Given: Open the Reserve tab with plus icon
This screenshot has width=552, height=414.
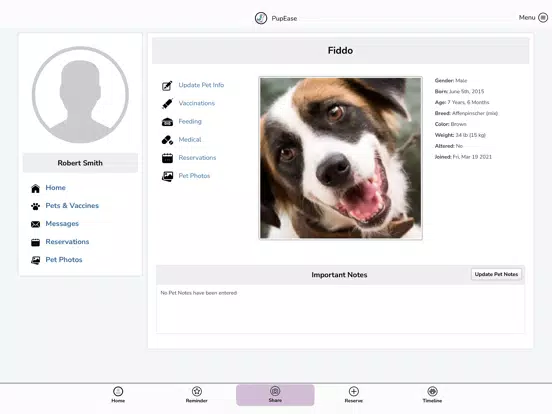Looking at the screenshot, I should (353, 395).
